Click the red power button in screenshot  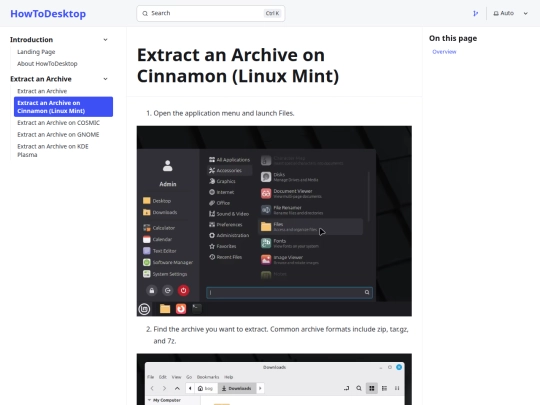pos(183,291)
